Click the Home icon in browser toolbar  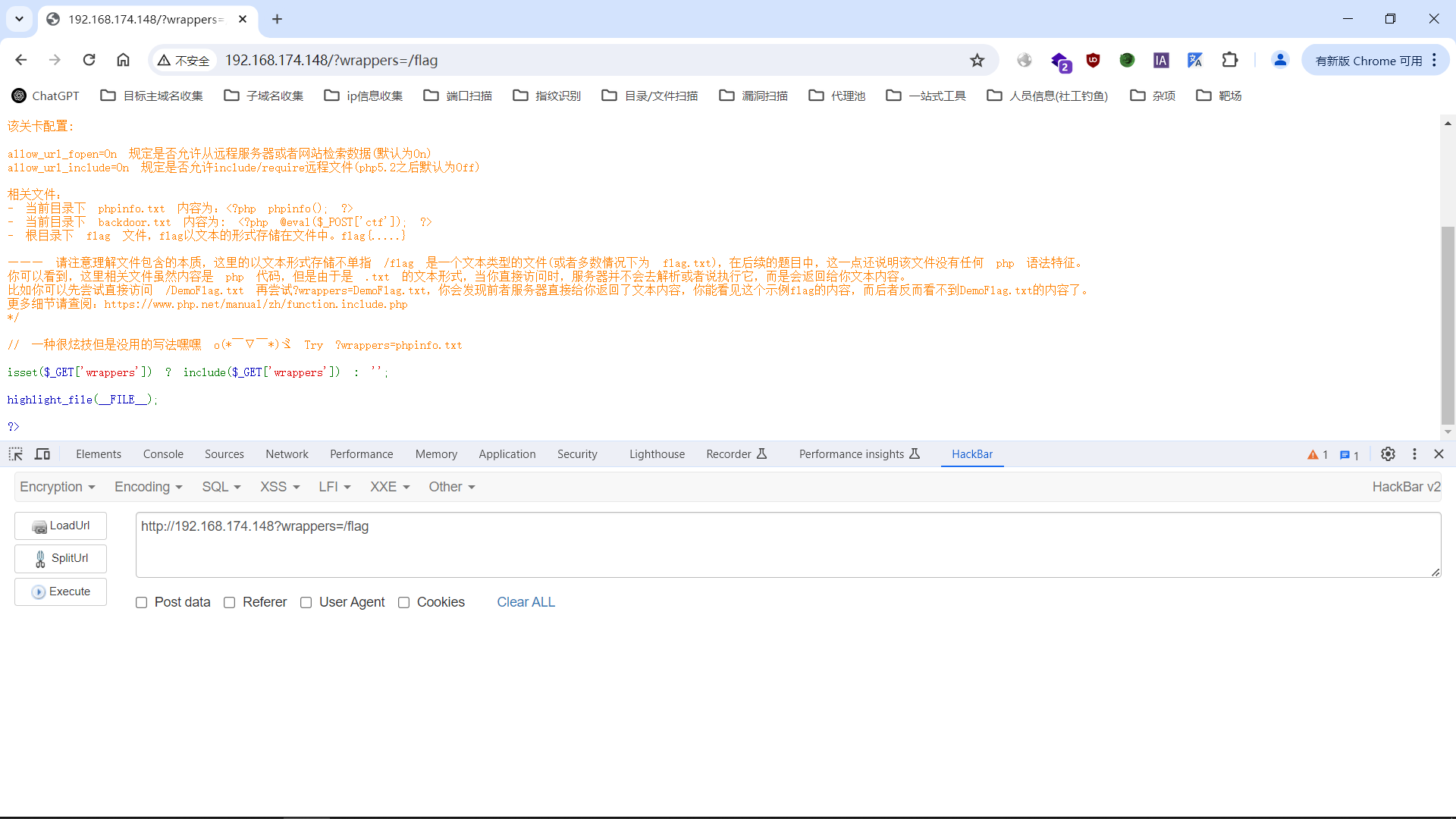pos(123,60)
